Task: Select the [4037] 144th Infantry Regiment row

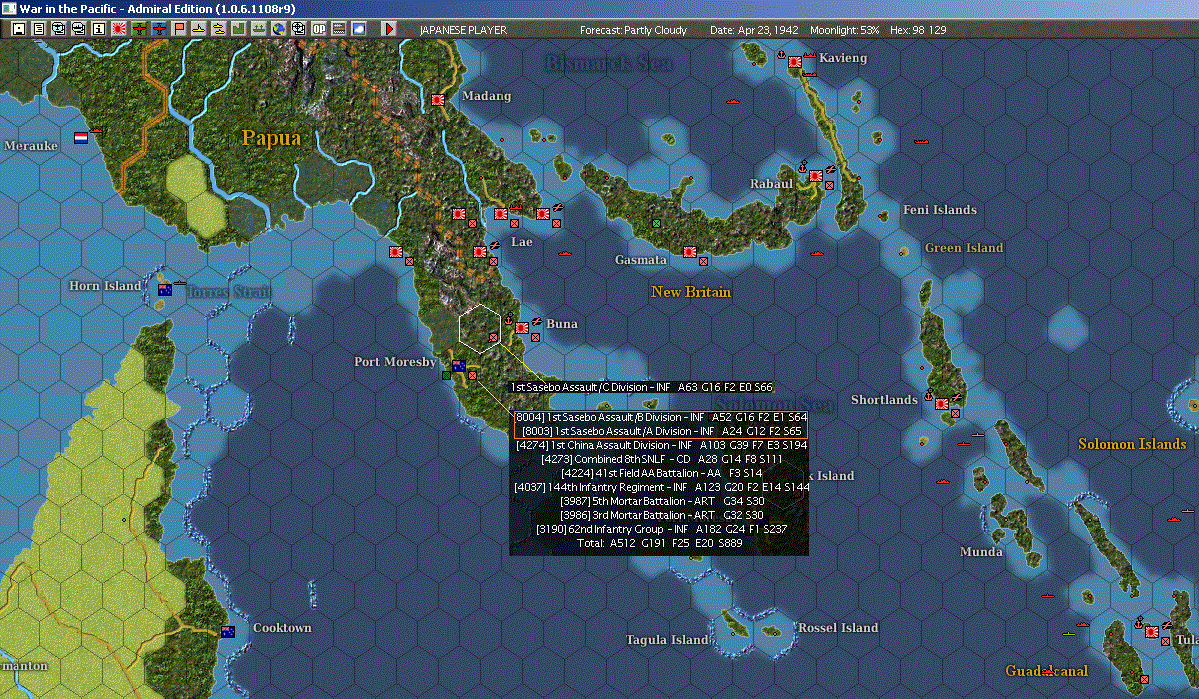Action: click(661, 487)
